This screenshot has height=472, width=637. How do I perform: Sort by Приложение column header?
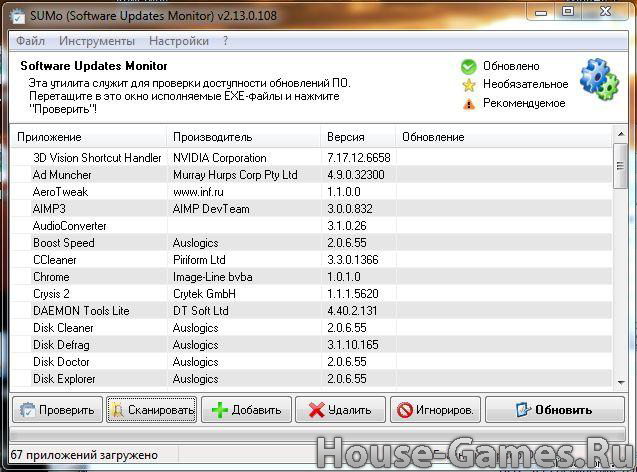tap(89, 137)
